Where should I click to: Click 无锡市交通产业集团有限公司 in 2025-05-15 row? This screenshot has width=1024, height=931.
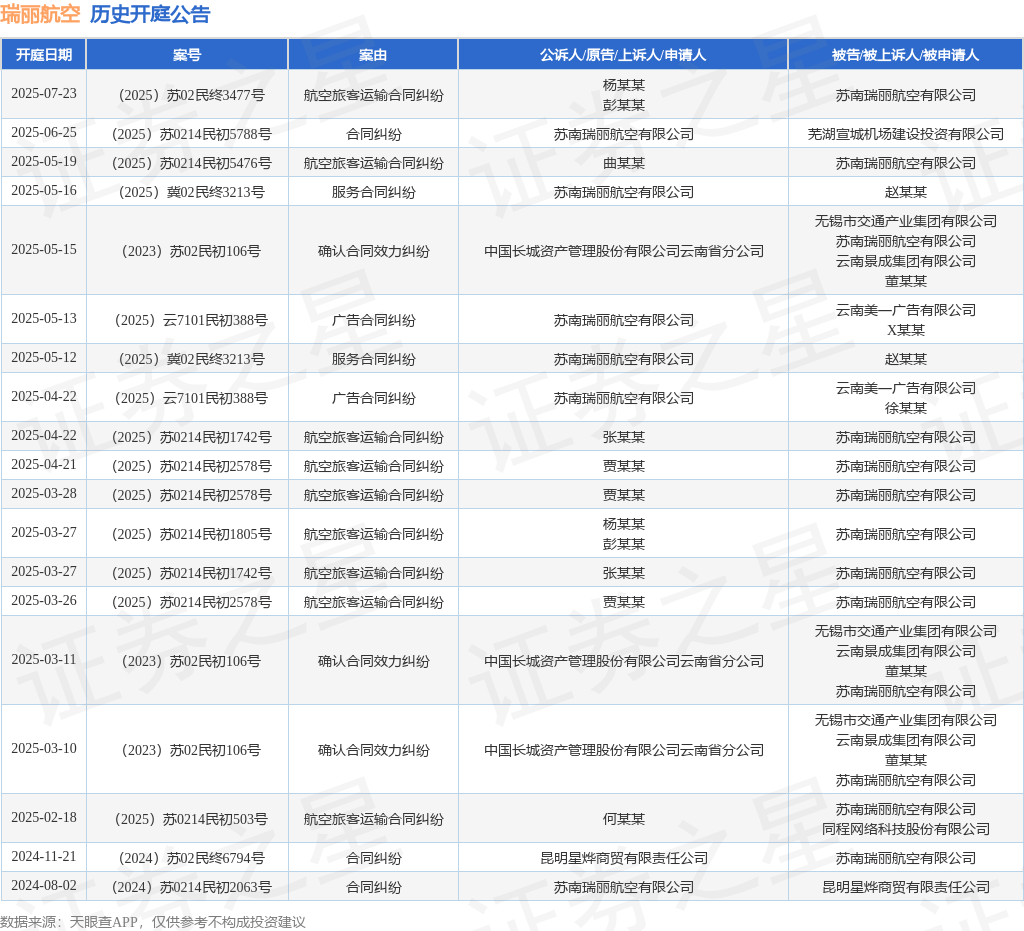[905, 221]
